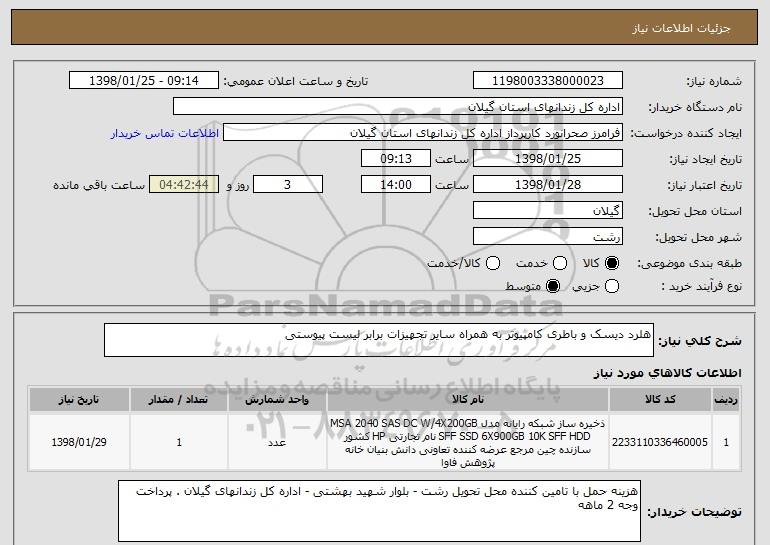Click the شماره نیاز label
770x545 pixels.
pyautogui.click(x=714, y=81)
